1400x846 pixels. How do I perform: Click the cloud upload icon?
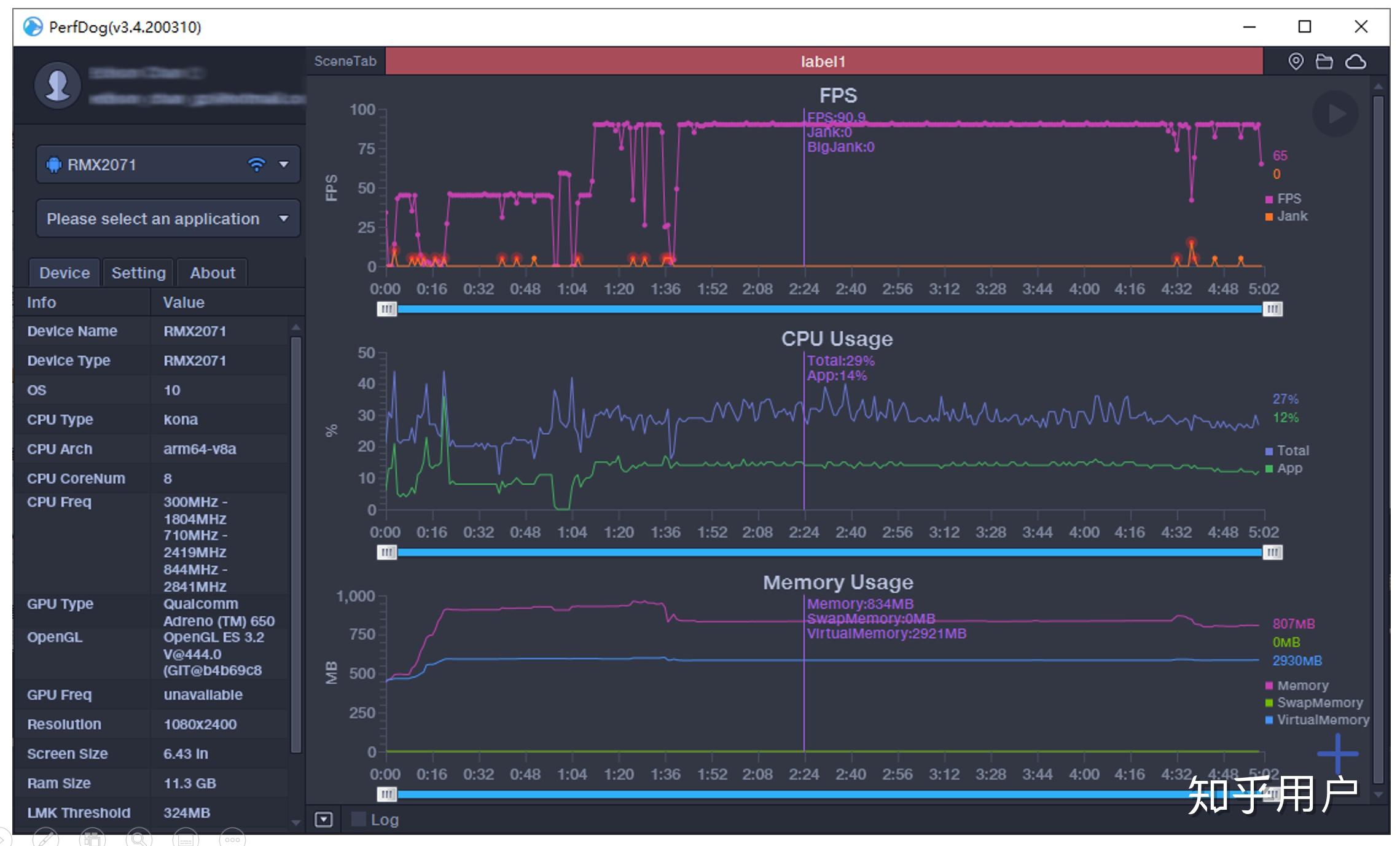coord(1356,61)
